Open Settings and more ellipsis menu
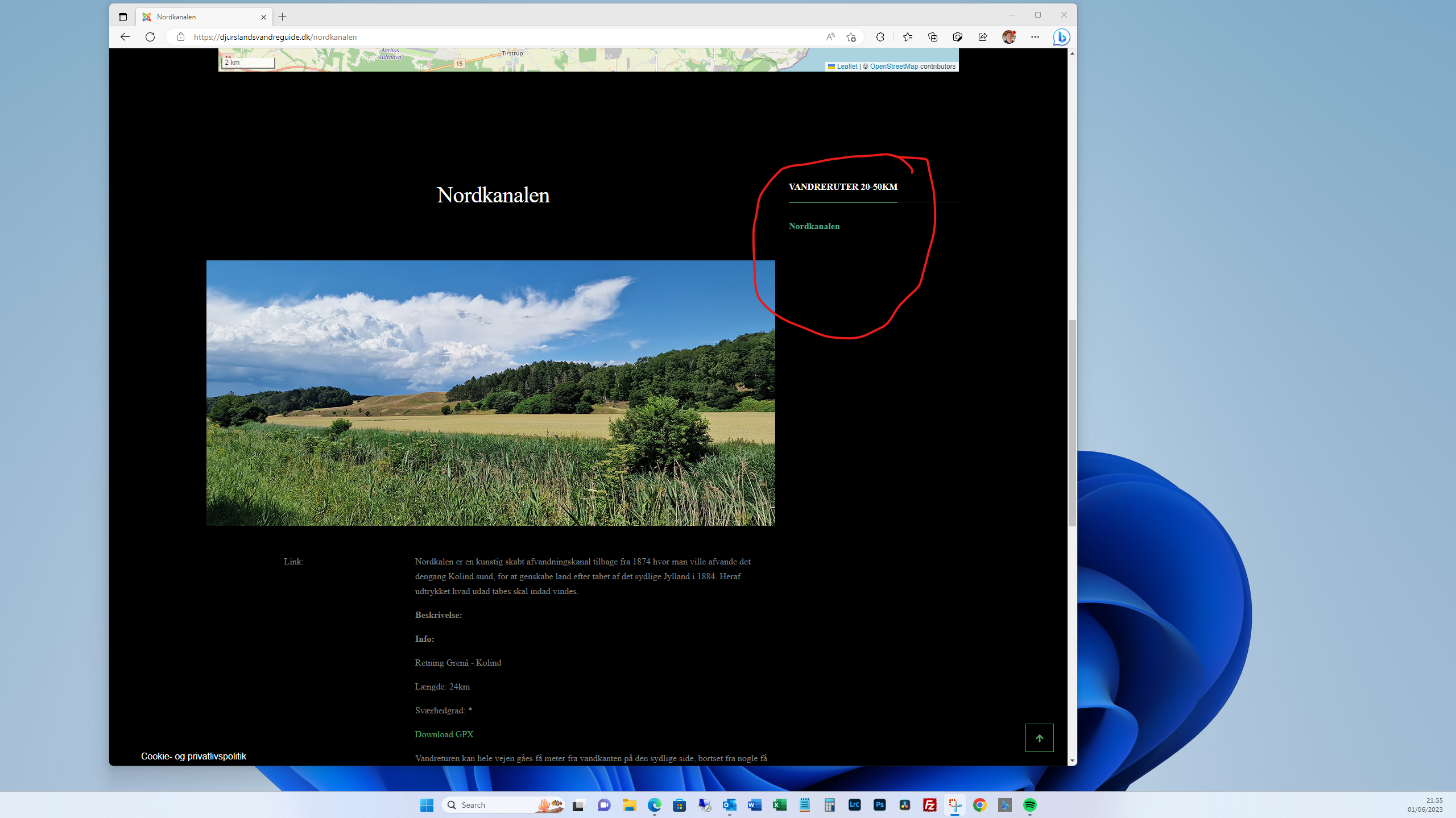Screen dimensions: 1456x818 click(1035, 37)
